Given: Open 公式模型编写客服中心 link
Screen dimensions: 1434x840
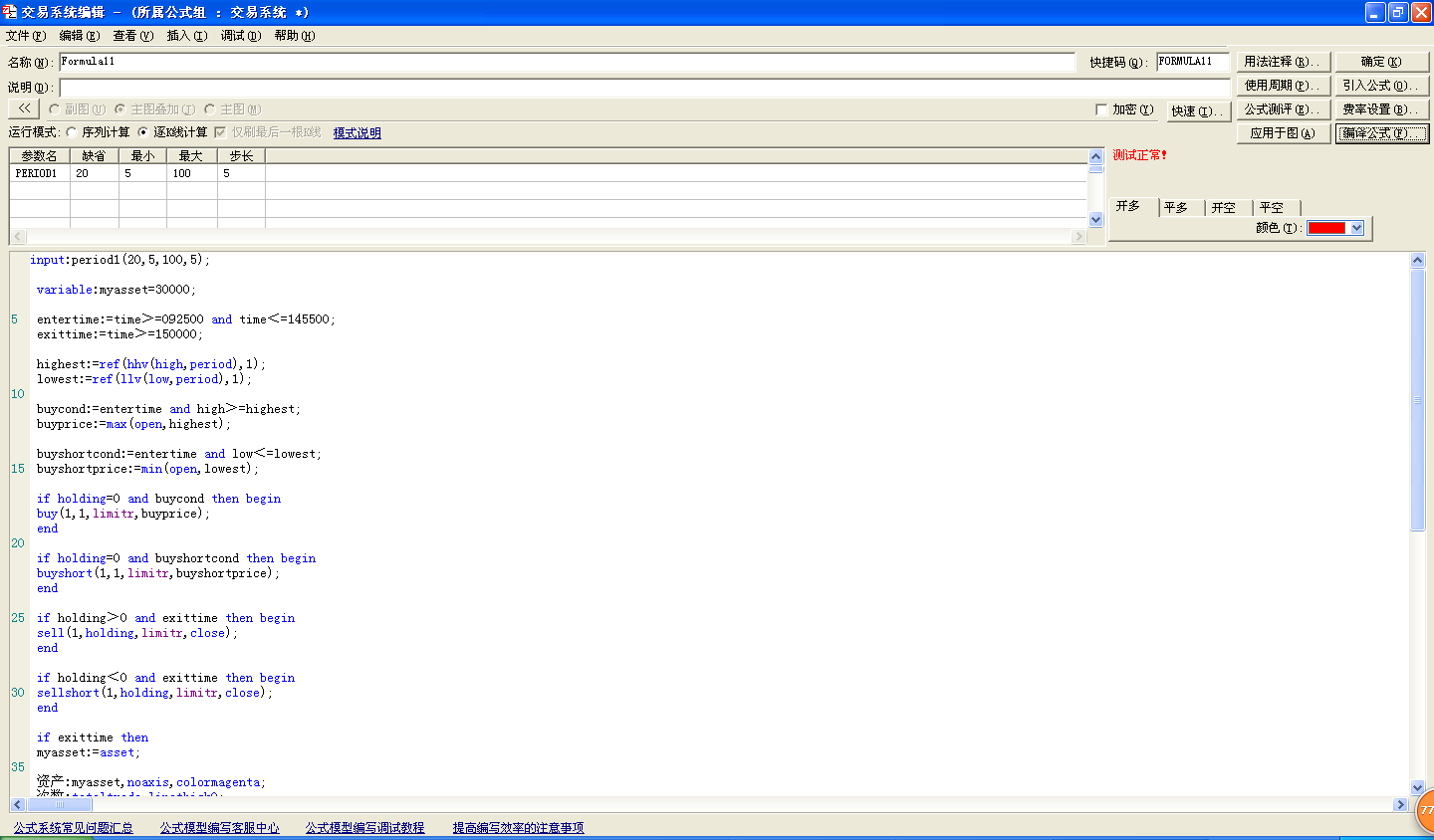Looking at the screenshot, I should click(x=219, y=828).
